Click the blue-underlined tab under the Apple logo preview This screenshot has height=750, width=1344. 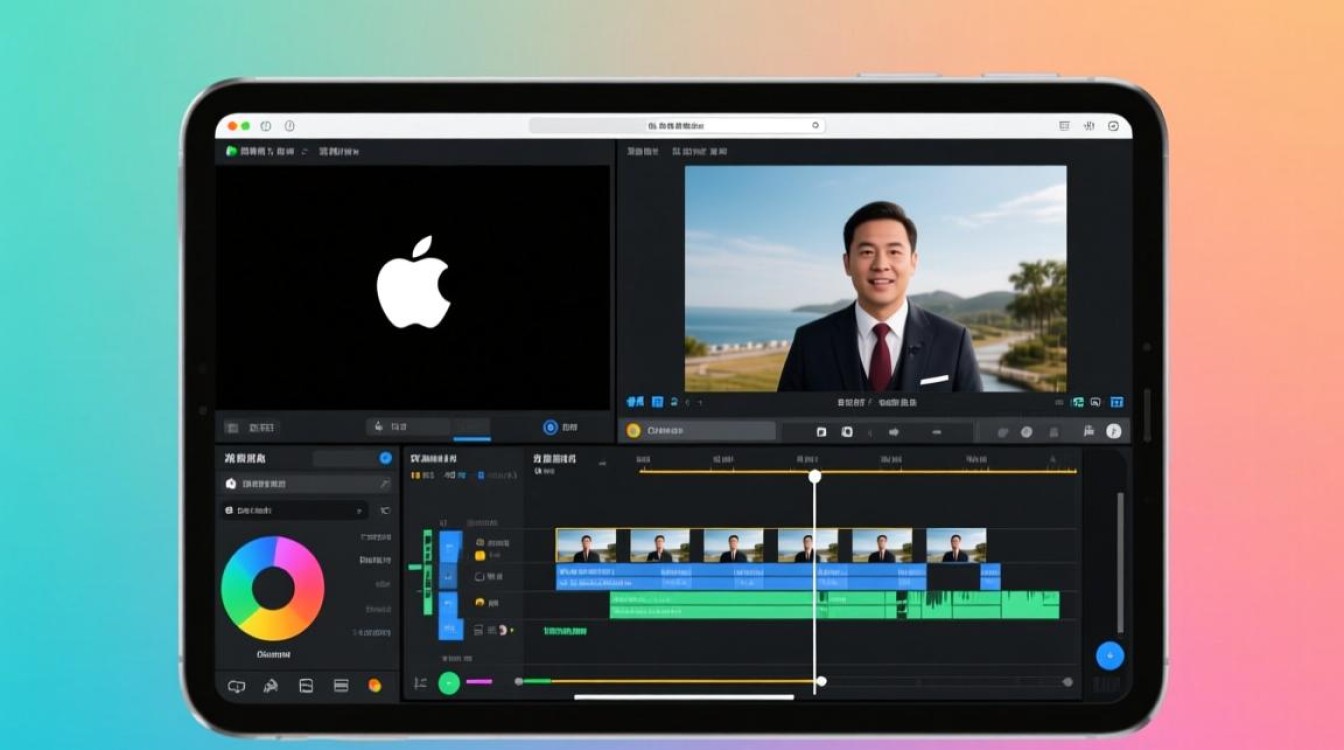[472, 428]
